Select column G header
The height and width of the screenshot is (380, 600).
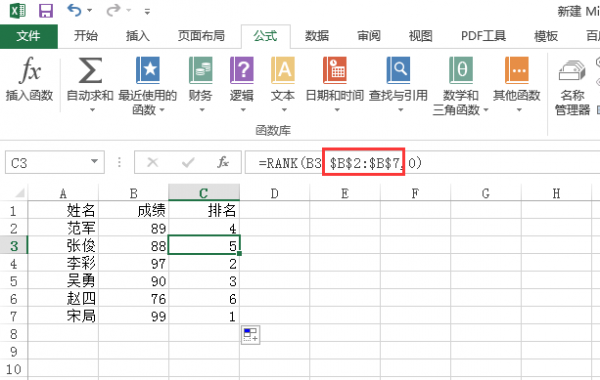click(486, 193)
